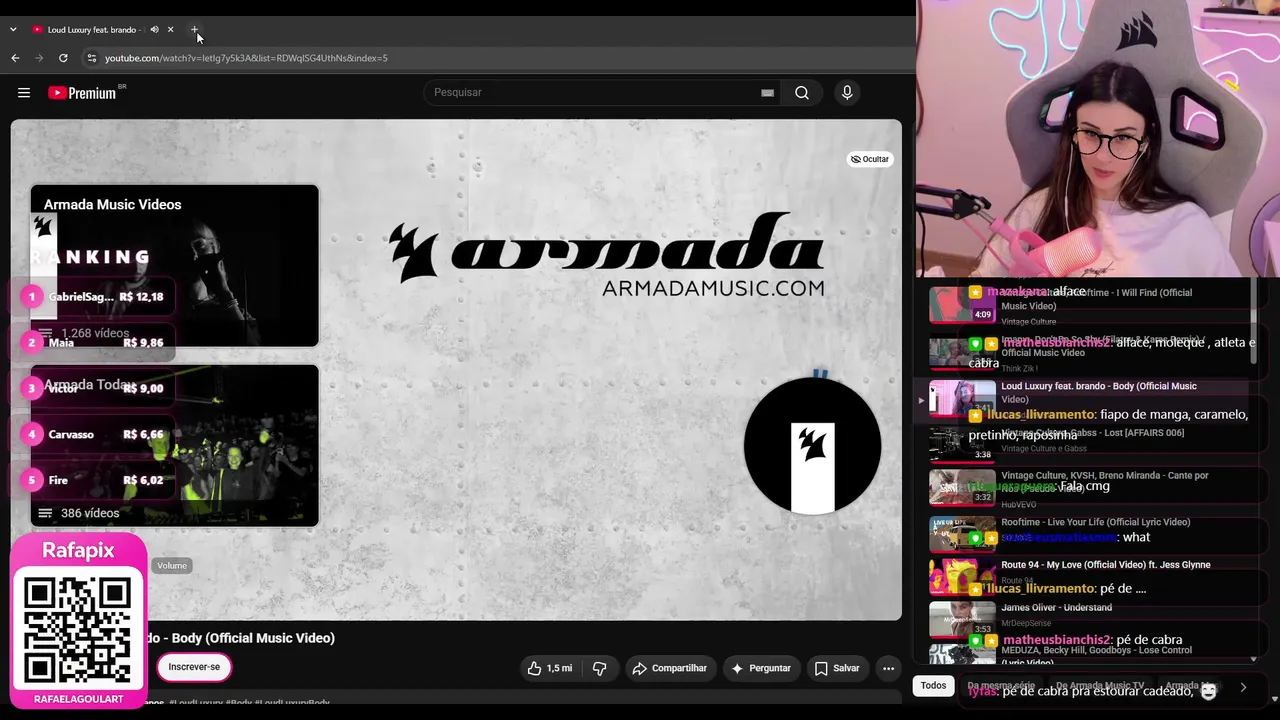This screenshot has height=720, width=1280.
Task: Open a new browser tab
Action: tap(194, 30)
